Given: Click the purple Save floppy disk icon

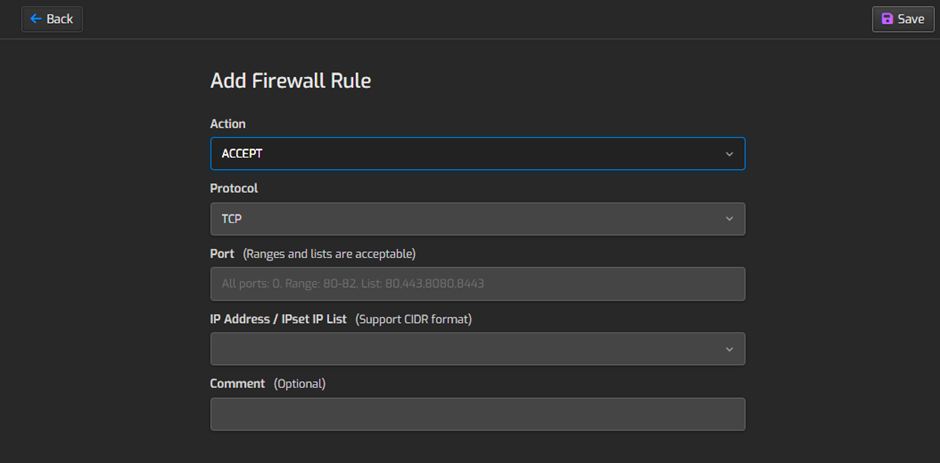Looking at the screenshot, I should coord(887,19).
